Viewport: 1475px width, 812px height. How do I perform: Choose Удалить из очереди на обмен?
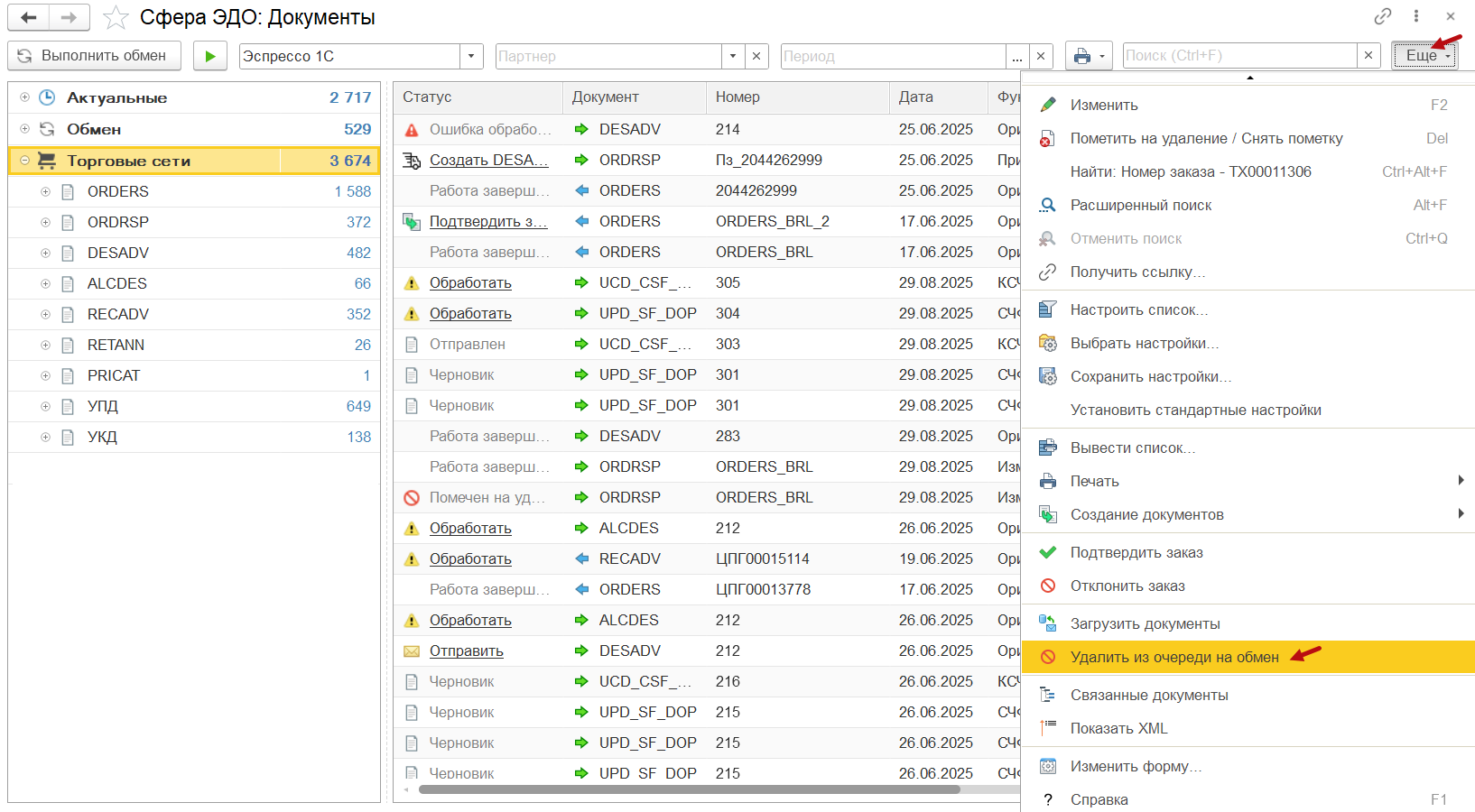coord(1248,657)
